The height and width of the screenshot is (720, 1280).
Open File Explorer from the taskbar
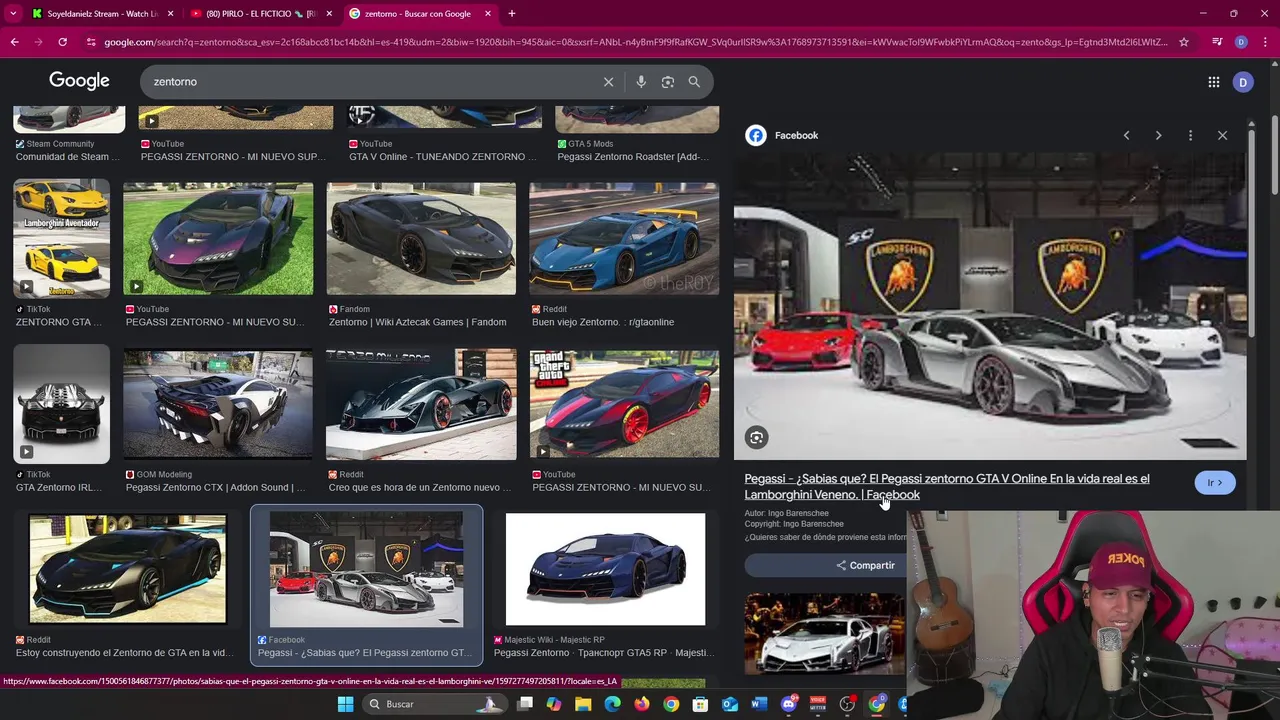(x=583, y=704)
